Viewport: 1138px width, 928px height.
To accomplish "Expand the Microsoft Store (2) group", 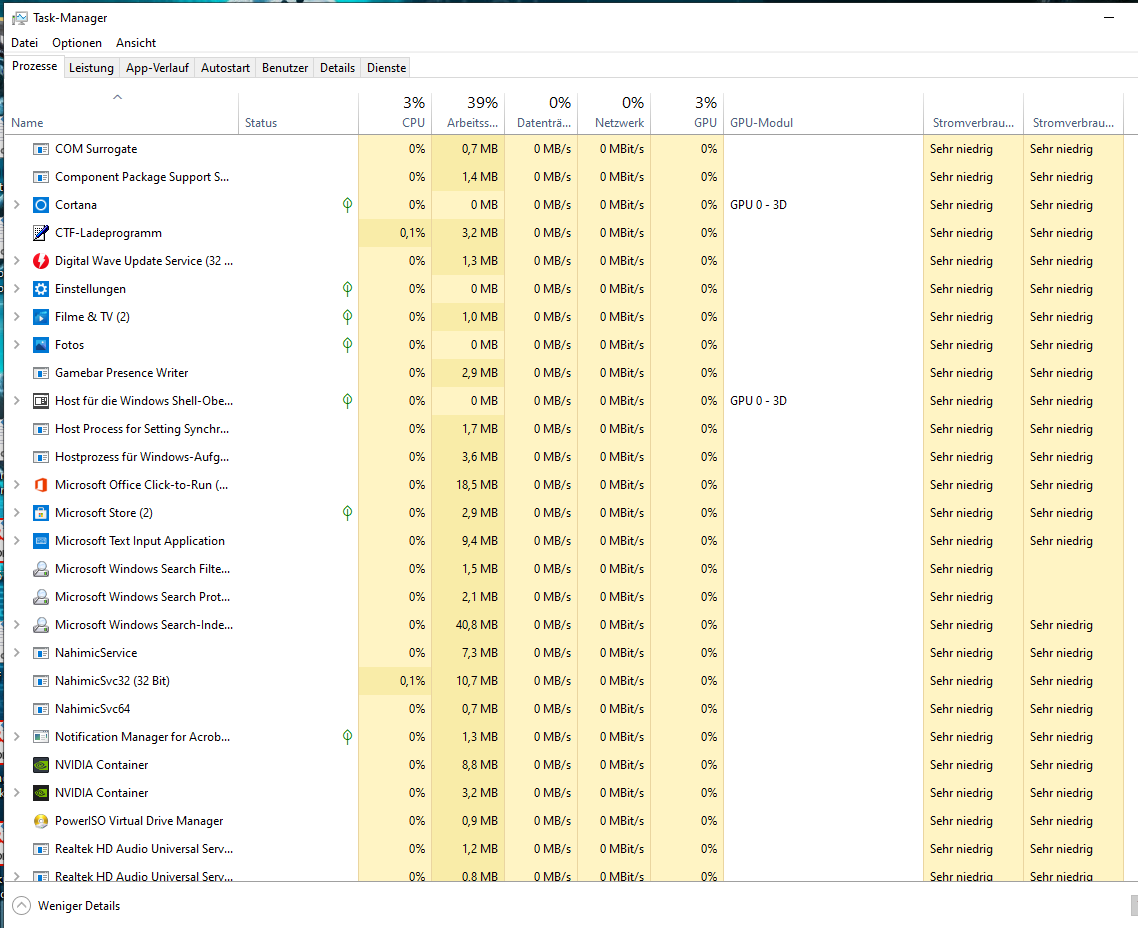I will click(x=16, y=513).
